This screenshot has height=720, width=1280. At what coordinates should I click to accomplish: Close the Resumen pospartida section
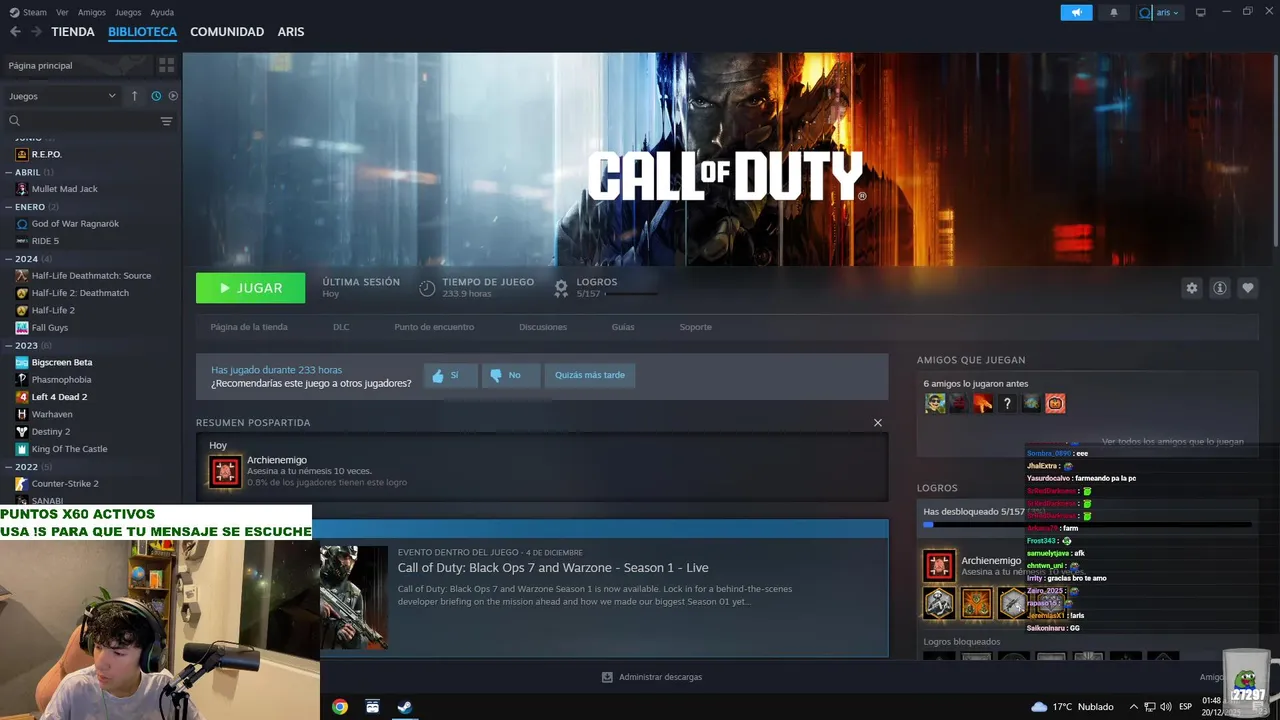tap(878, 423)
